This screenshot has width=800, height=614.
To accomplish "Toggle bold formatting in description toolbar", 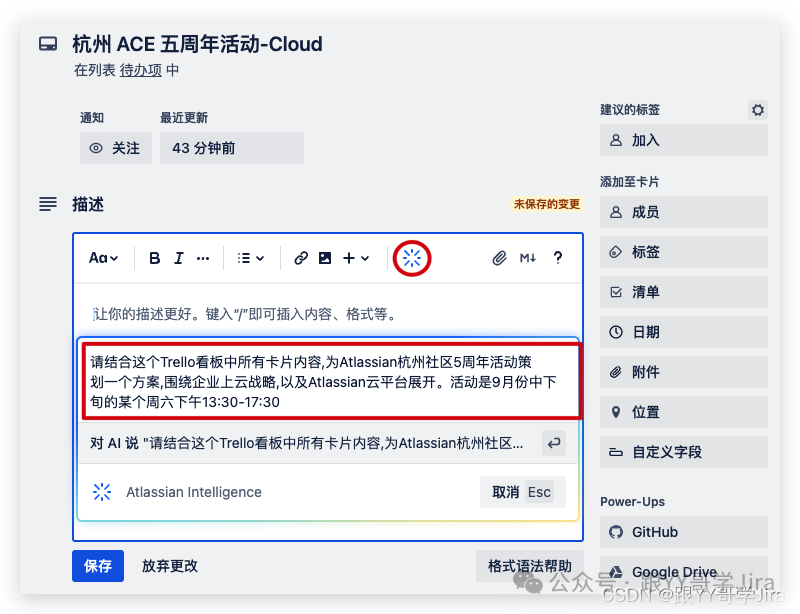I will pos(154,258).
